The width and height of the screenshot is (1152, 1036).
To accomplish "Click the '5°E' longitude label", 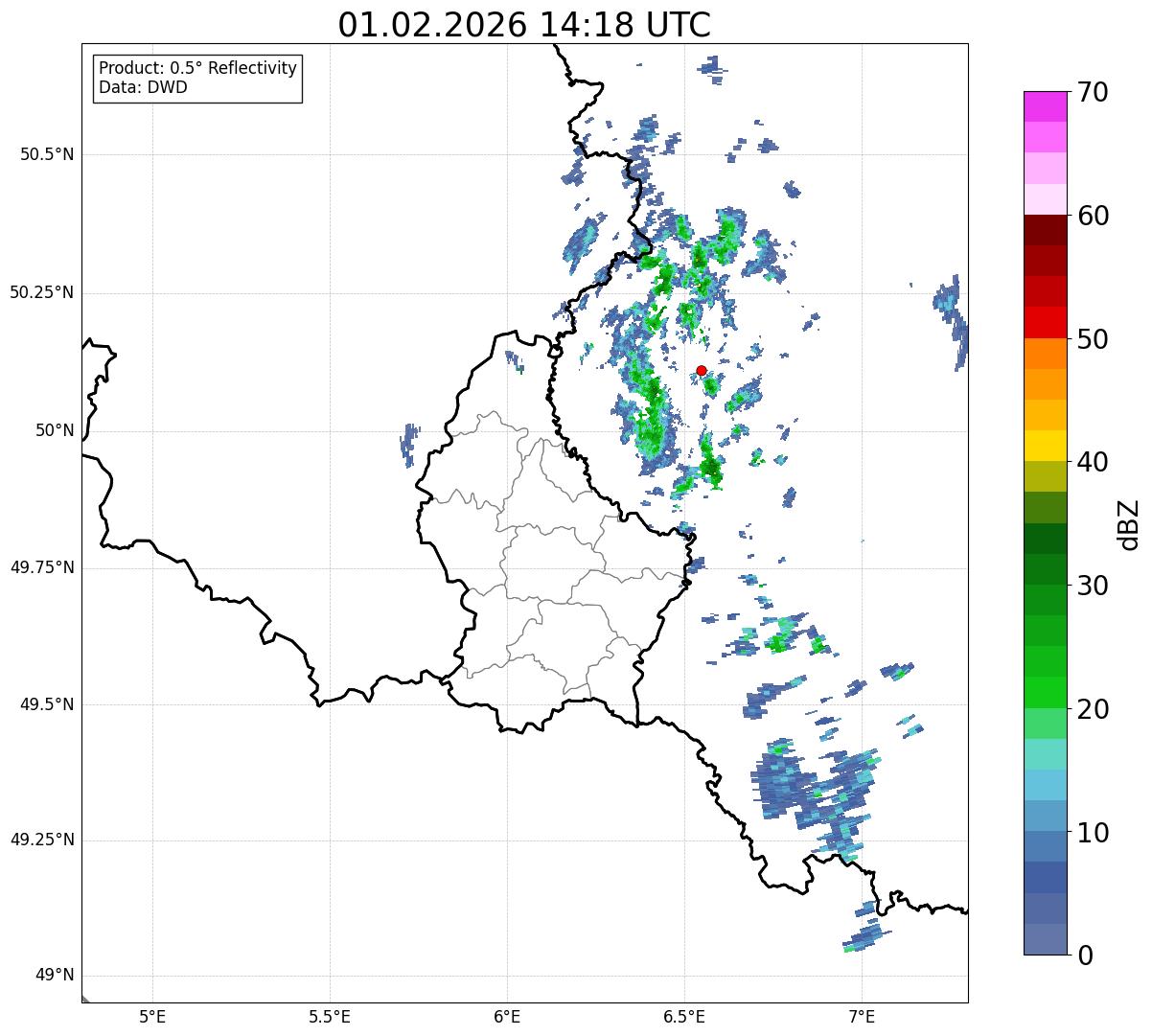I will point(152,1016).
